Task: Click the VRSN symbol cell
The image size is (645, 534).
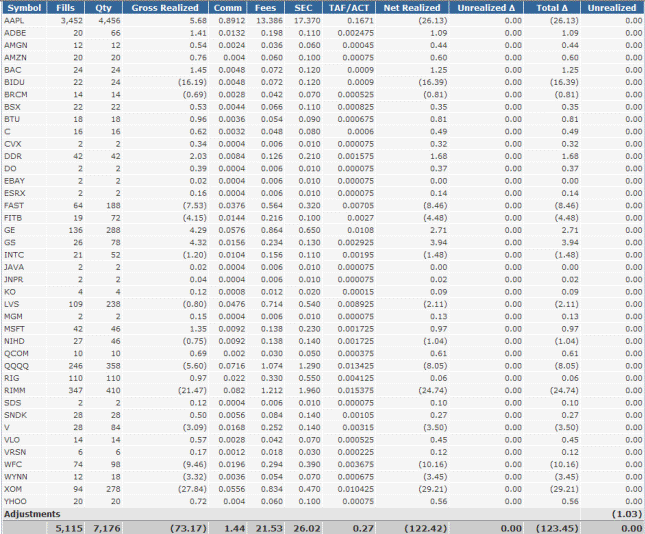Action: 15,452
